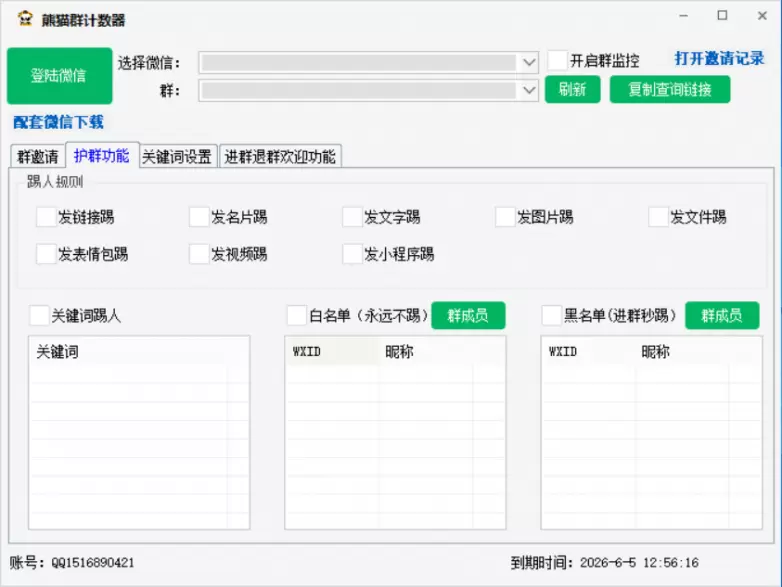Open the 配套微信下载 link

[58, 122]
